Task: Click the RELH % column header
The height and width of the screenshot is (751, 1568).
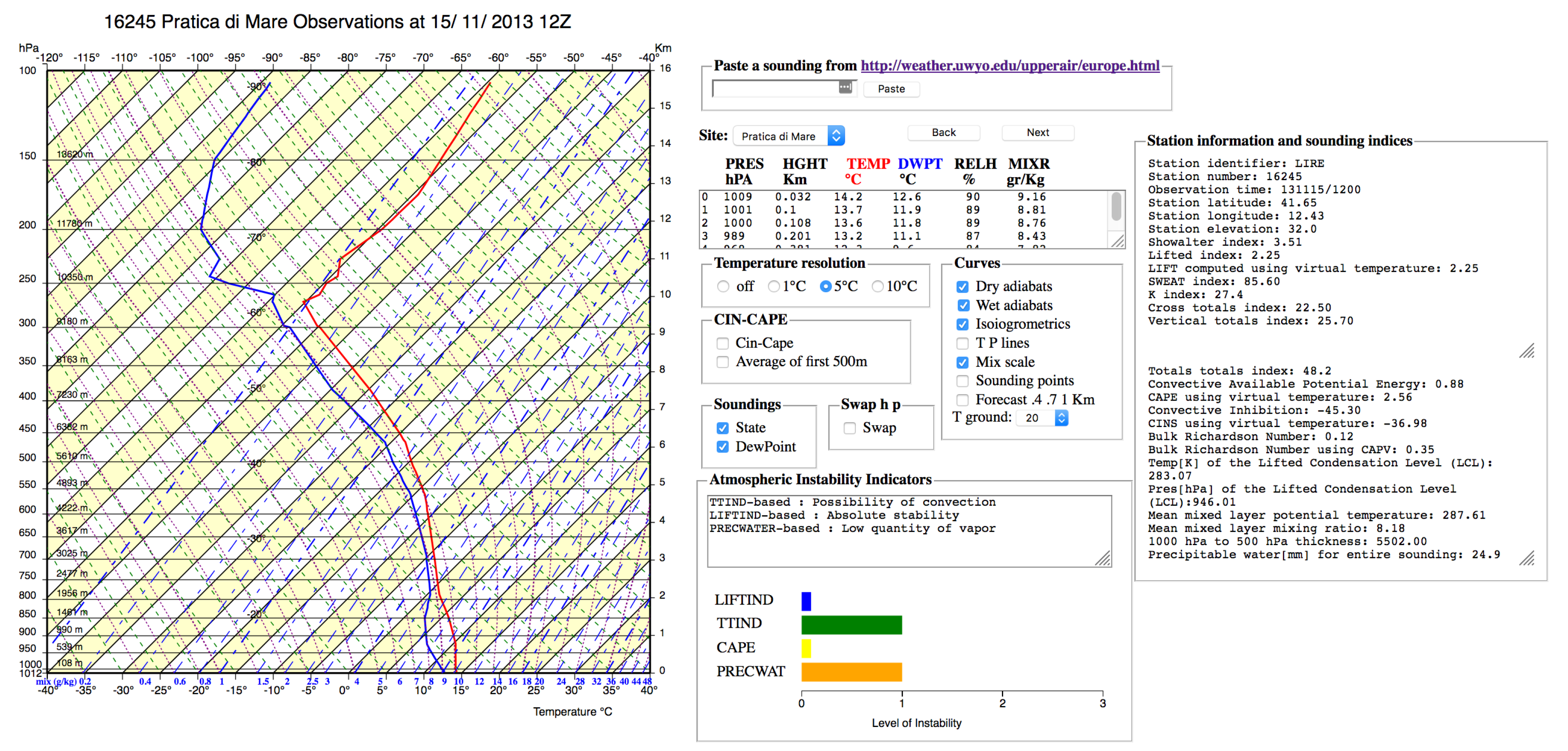Action: click(x=975, y=172)
